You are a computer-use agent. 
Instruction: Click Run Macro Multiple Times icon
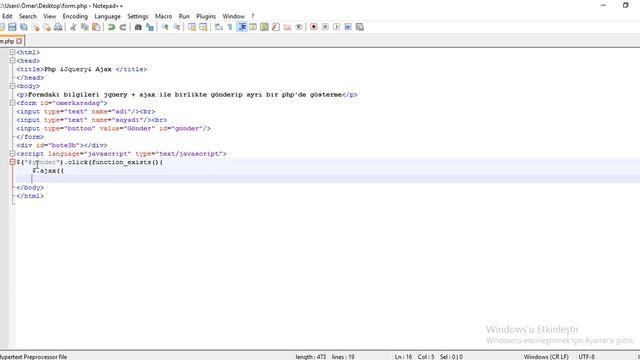point(348,27)
